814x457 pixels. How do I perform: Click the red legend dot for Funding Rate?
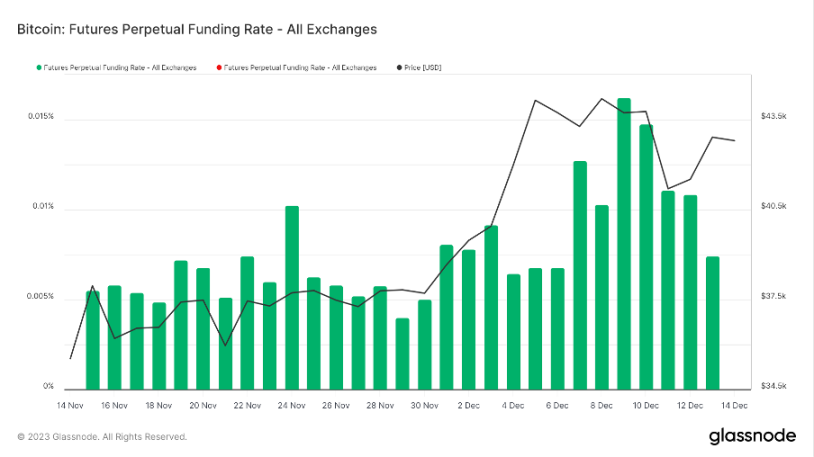click(220, 67)
